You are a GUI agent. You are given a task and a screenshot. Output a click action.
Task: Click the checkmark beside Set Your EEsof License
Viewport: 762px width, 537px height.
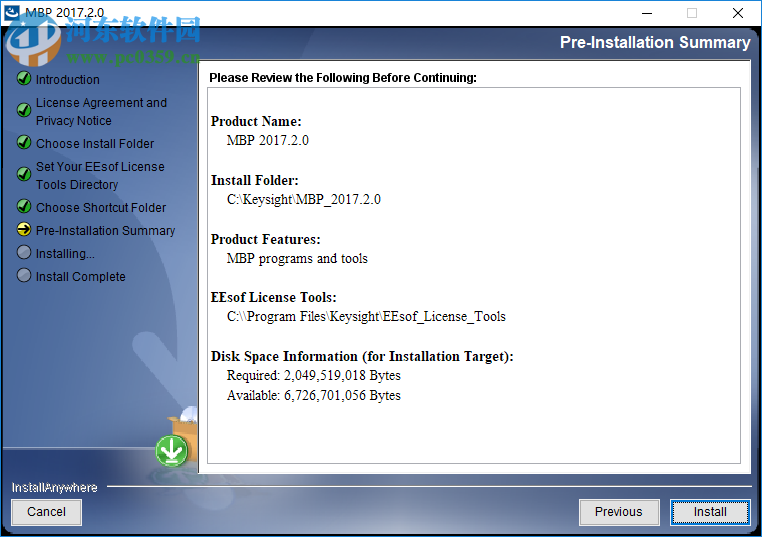[x=24, y=174]
